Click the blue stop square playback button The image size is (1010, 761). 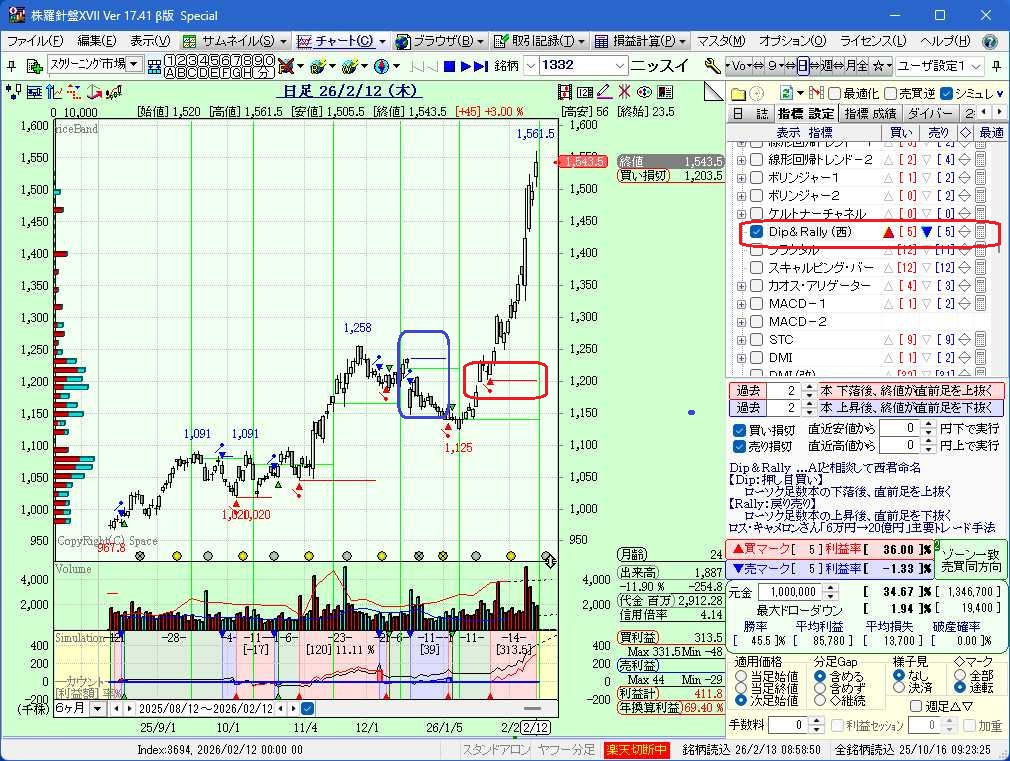[x=450, y=66]
